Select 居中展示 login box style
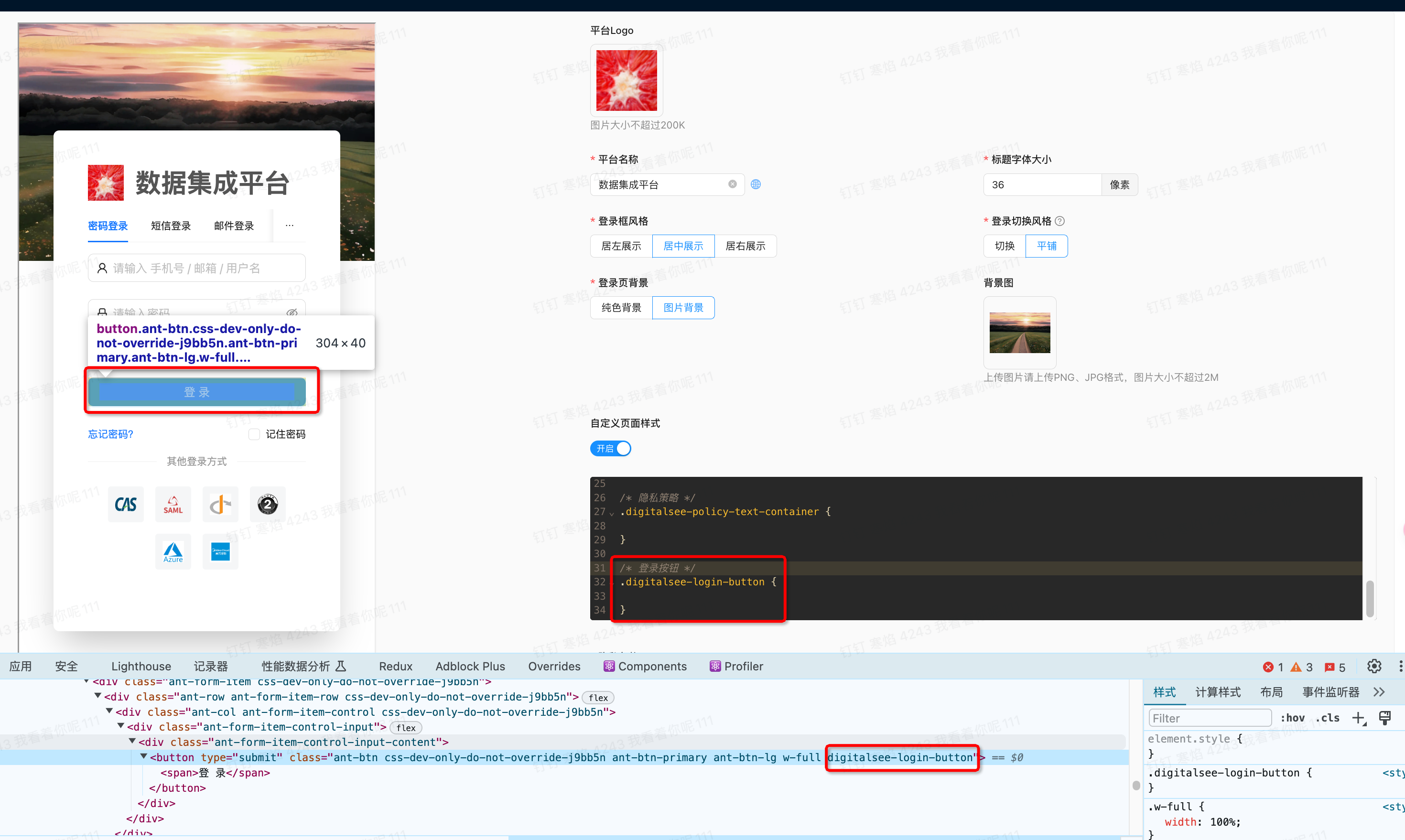The height and width of the screenshot is (840, 1405). 683,246
